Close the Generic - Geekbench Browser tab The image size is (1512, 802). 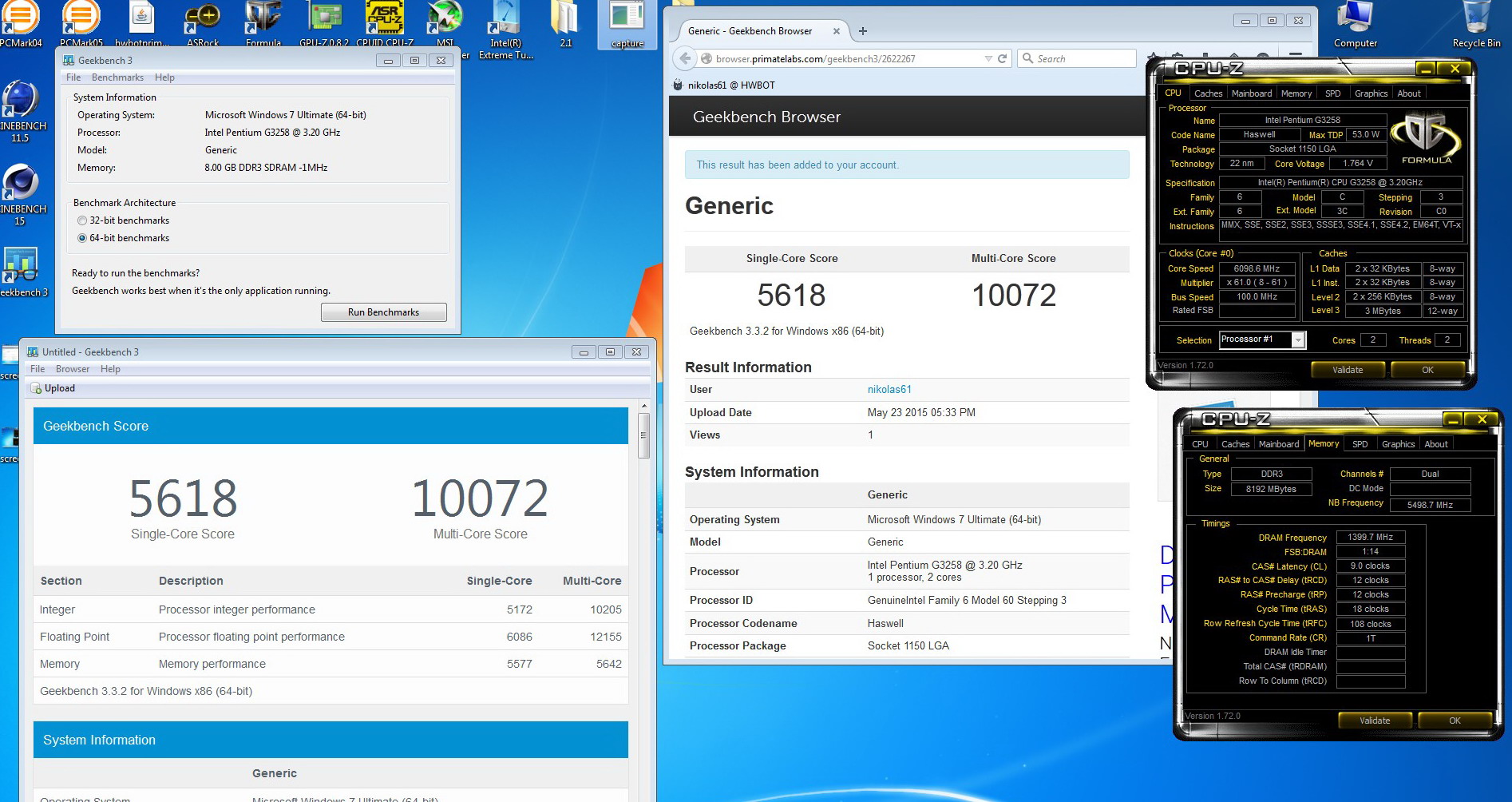tap(836, 31)
